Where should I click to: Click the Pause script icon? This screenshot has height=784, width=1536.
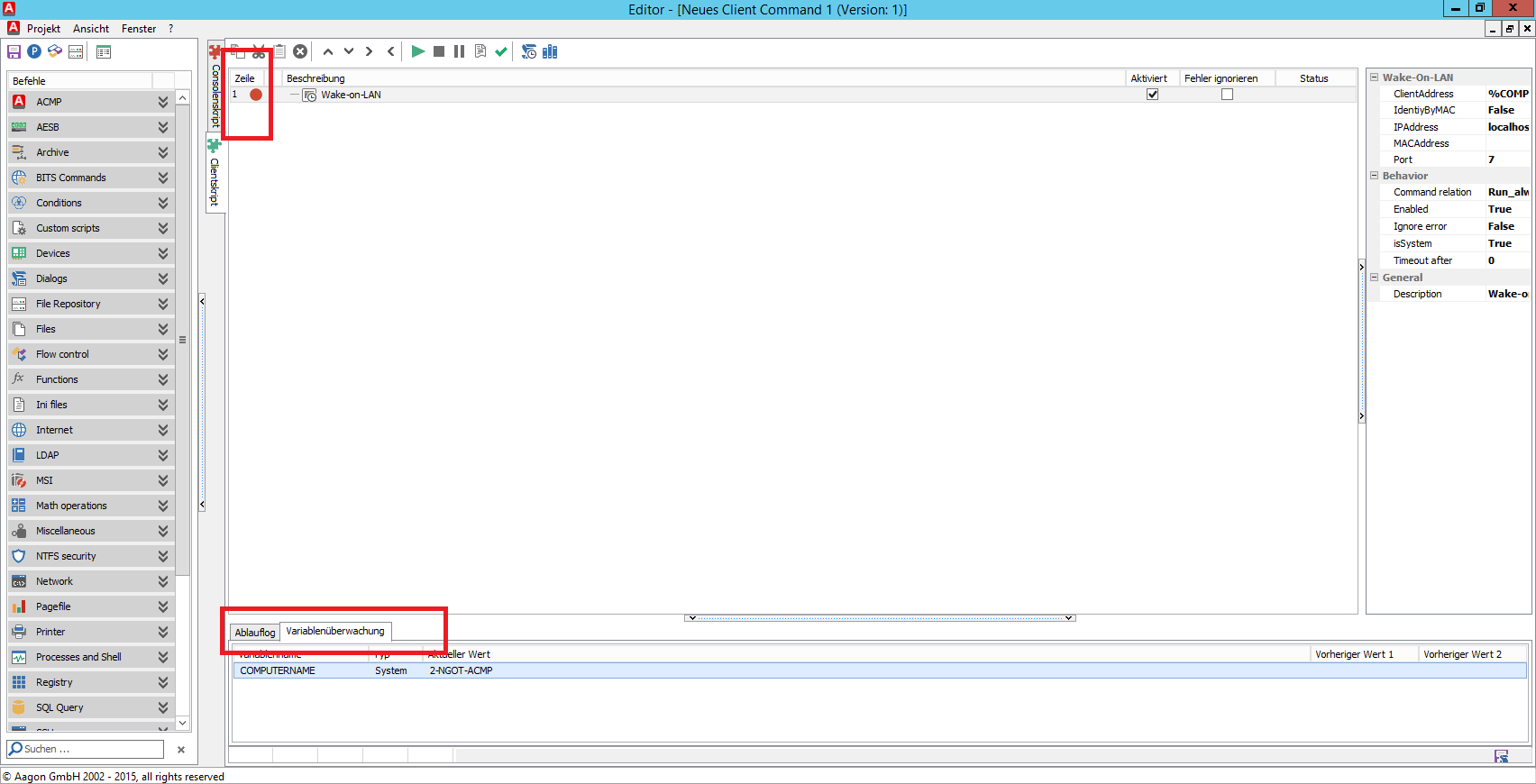tap(459, 51)
